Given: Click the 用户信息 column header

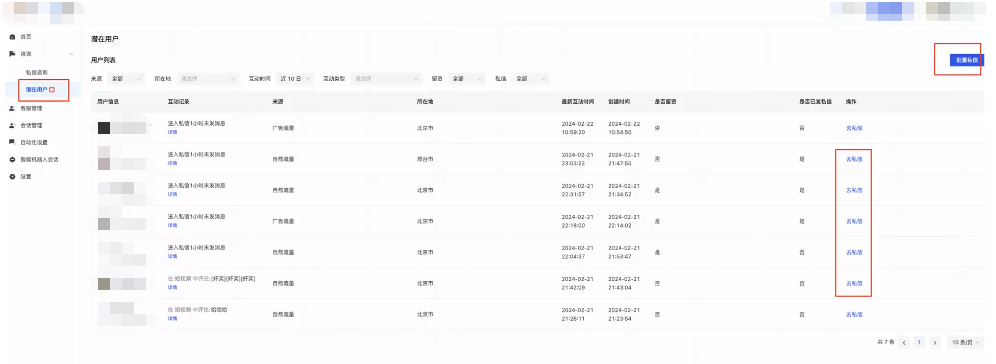Looking at the screenshot, I should 108,102.
